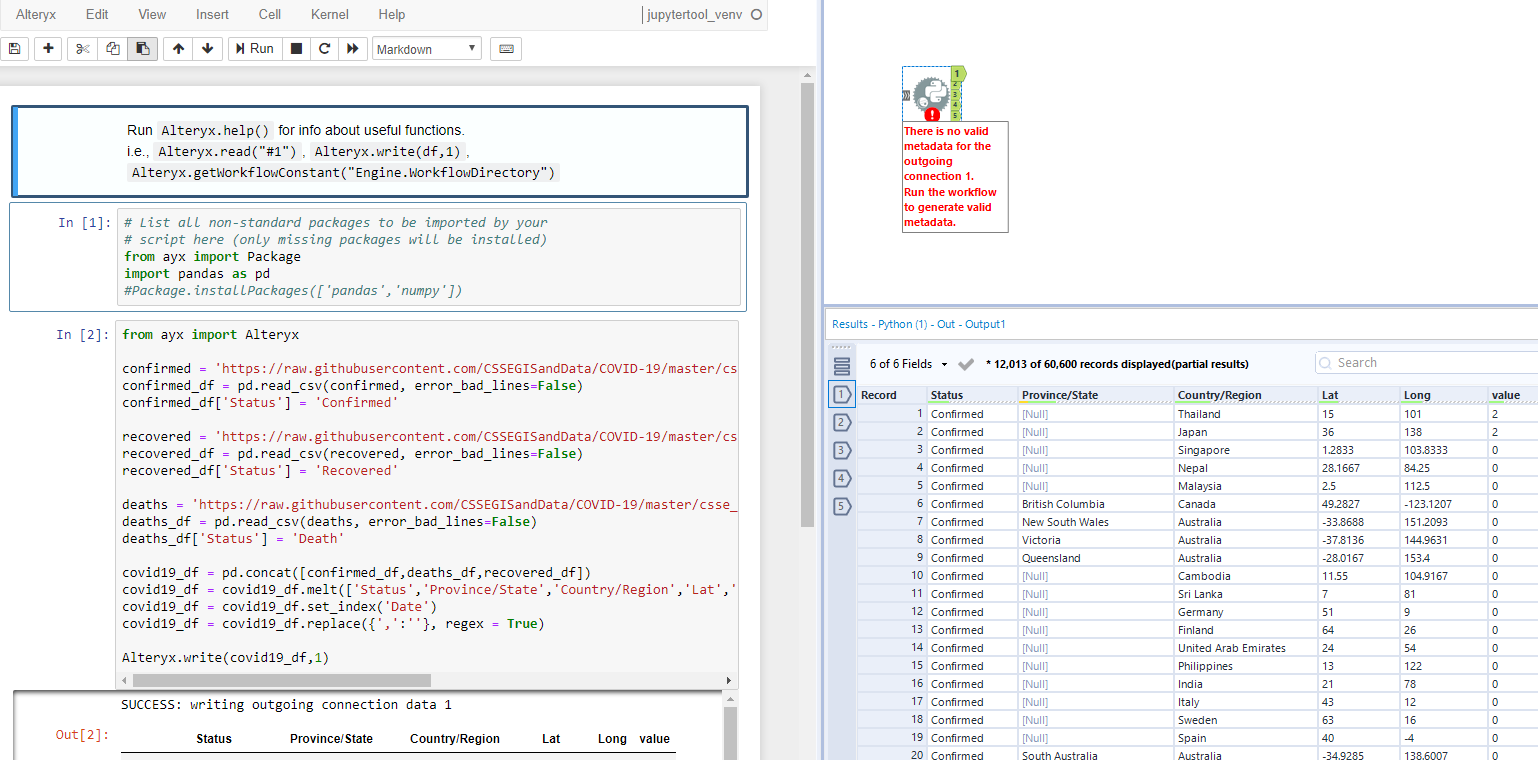
Task: Switch results to output anchor 5
Action: (x=841, y=506)
